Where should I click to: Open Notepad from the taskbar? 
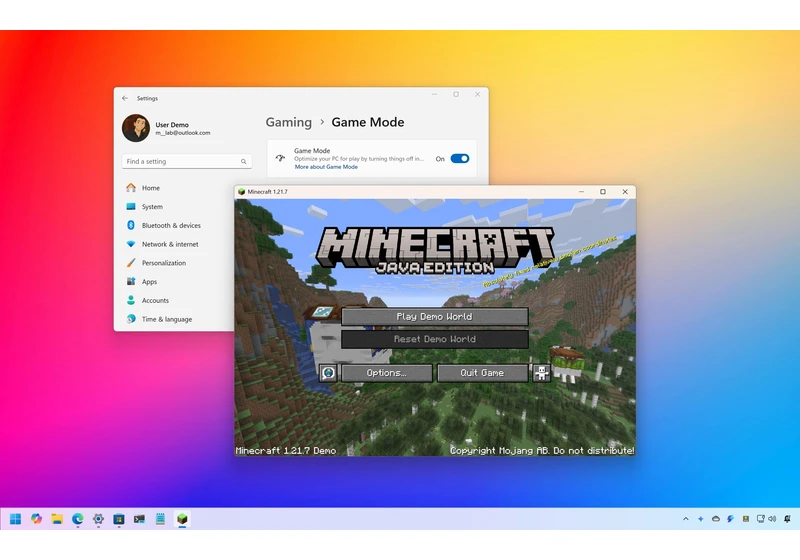click(x=160, y=519)
